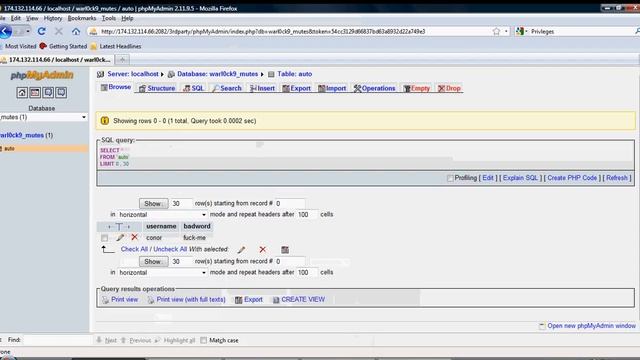Edit selected rows pencil icon

[242, 249]
